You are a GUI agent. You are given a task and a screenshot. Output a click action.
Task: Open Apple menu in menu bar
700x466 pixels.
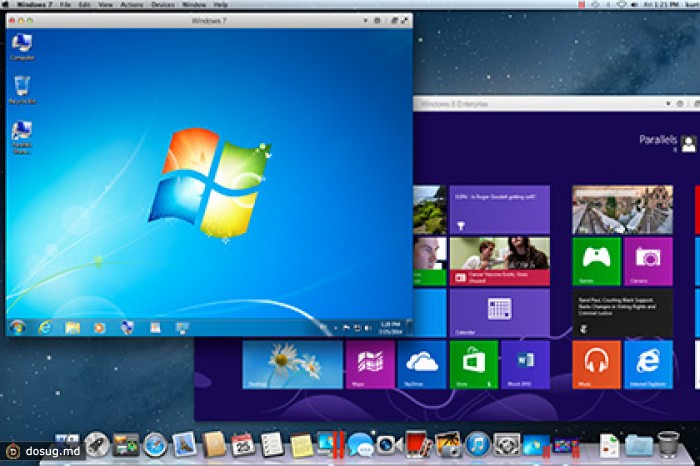pos(6,4)
